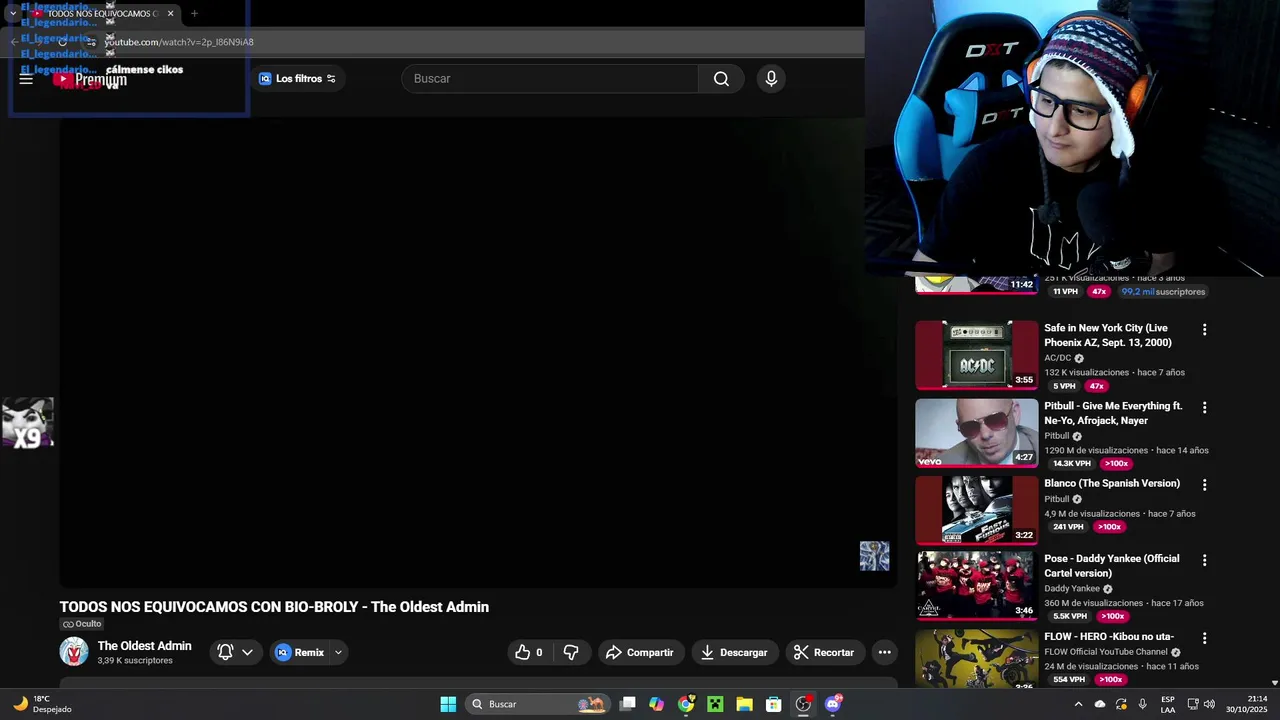This screenshot has width=1280, height=720.
Task: Click the taskbar Buscar search box
Action: tap(538, 704)
